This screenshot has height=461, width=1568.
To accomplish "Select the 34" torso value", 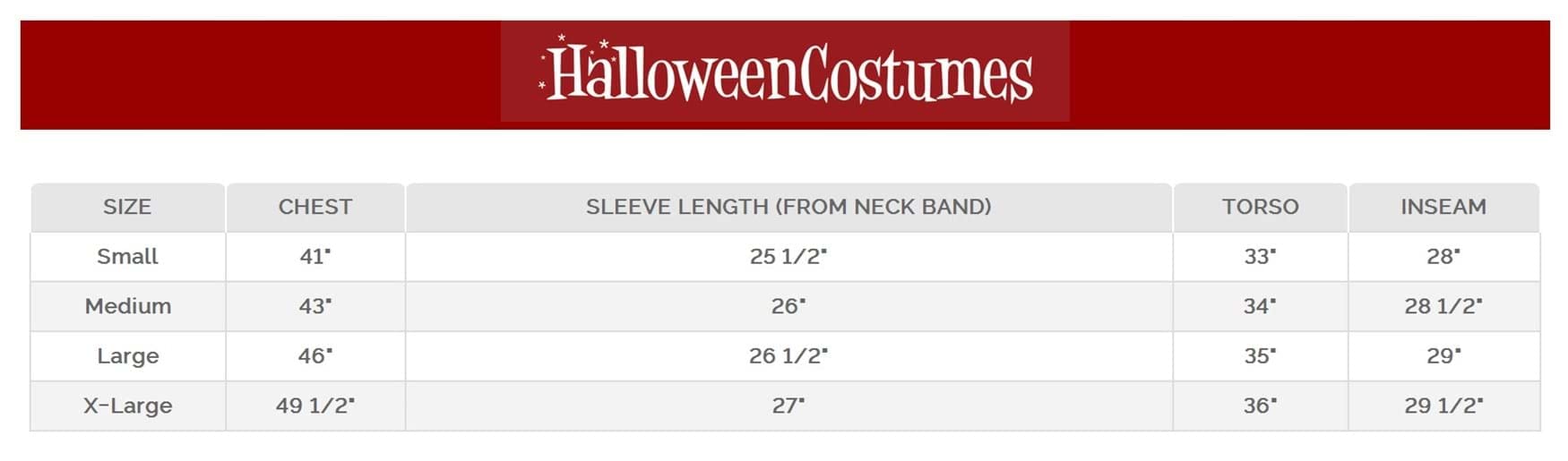I will (1260, 306).
